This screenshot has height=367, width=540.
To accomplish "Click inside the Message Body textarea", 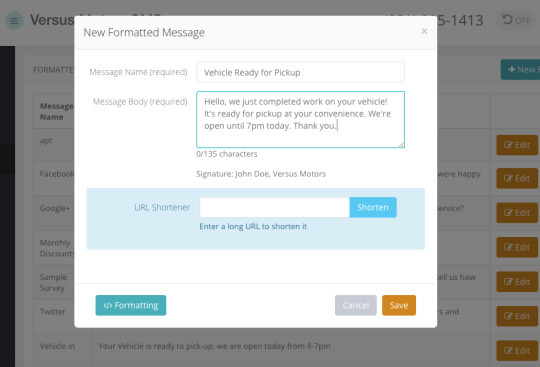I will [x=300, y=119].
